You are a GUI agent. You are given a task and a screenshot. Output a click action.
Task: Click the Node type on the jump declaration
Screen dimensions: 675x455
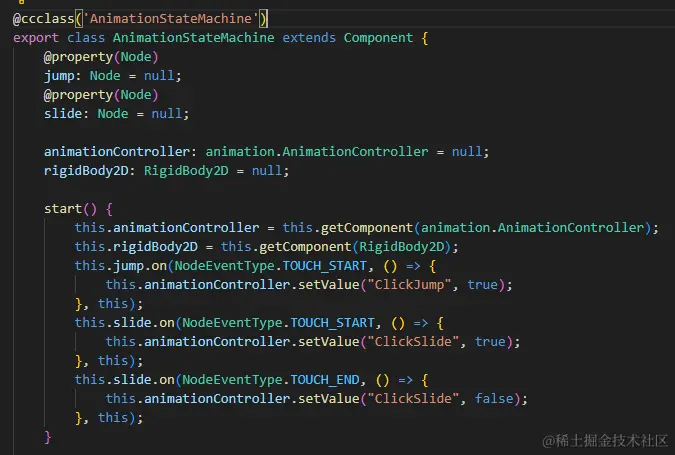tap(105, 76)
